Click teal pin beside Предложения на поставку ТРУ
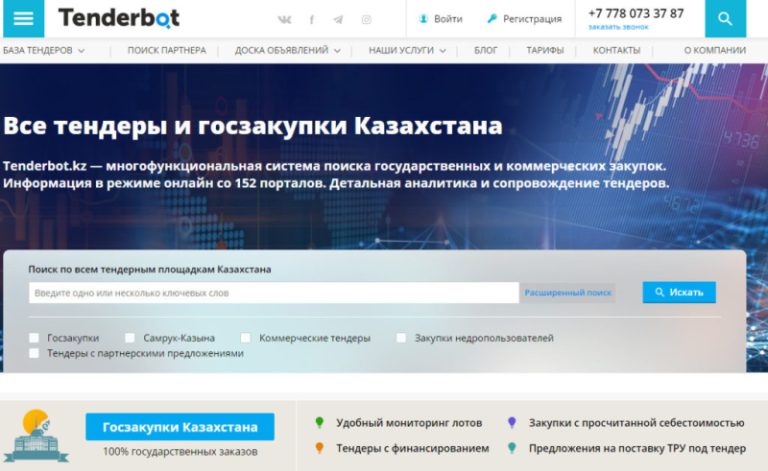The image size is (768, 471). tap(512, 448)
